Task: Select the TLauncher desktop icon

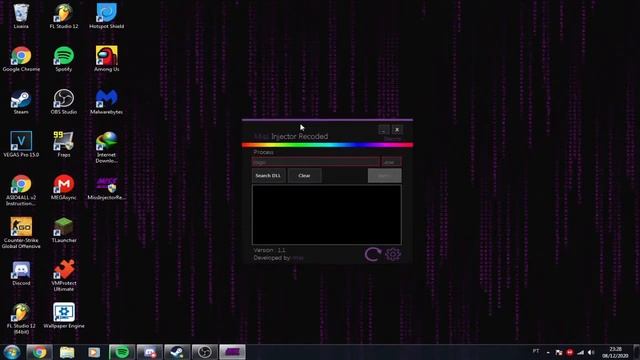Action: (64, 230)
